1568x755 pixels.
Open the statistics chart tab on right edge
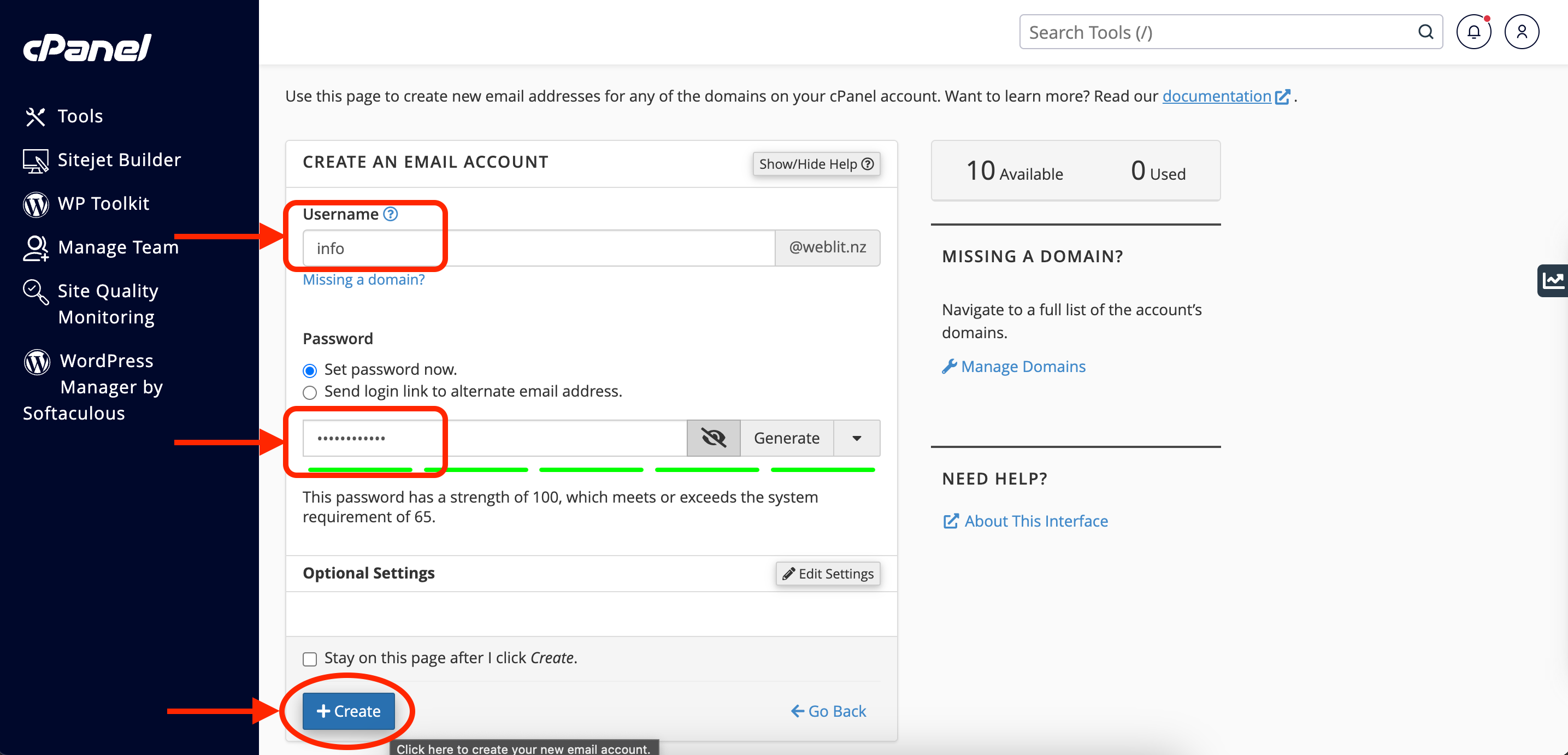[x=1553, y=280]
